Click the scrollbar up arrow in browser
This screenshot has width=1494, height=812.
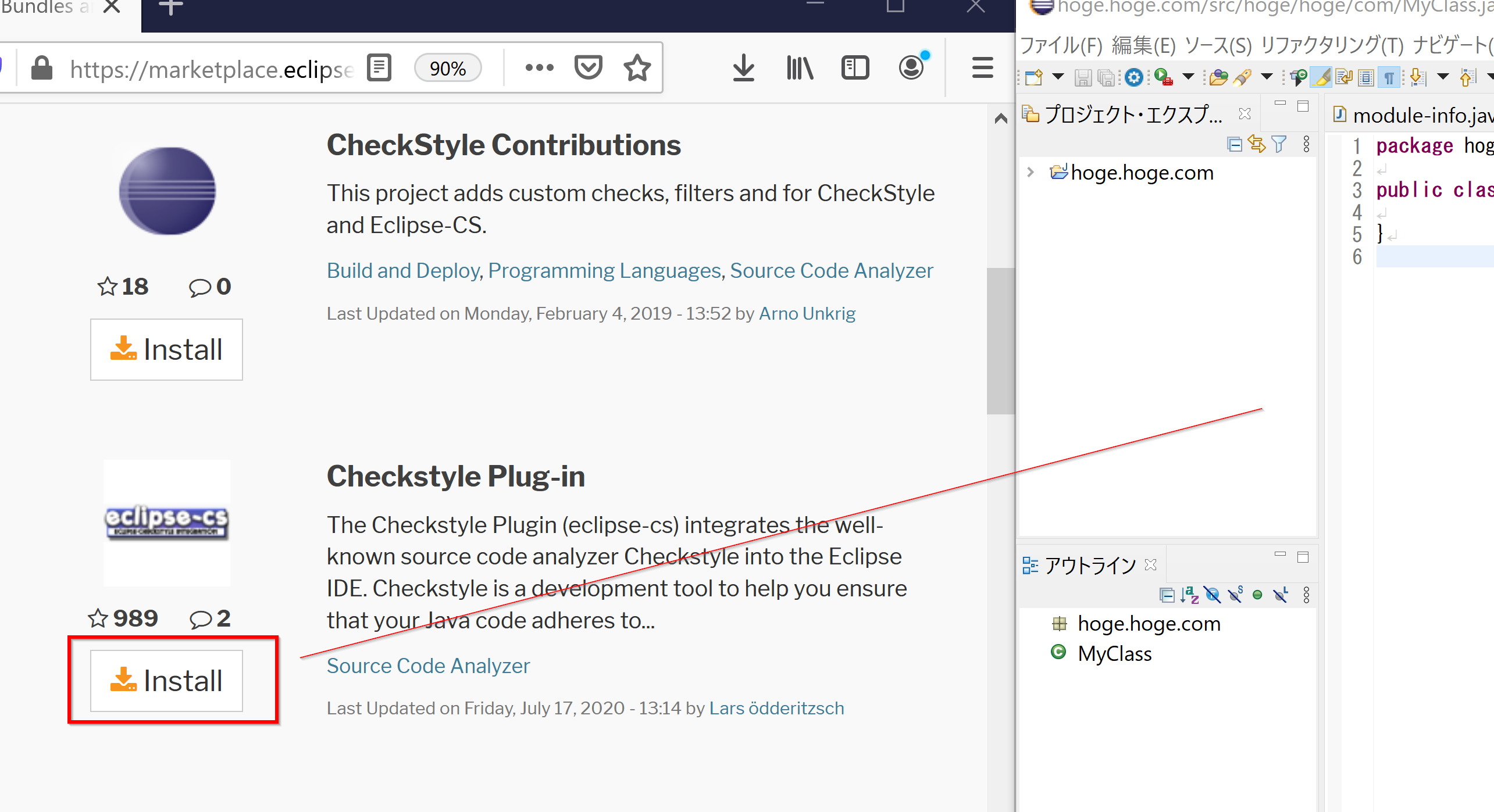tap(1000, 119)
